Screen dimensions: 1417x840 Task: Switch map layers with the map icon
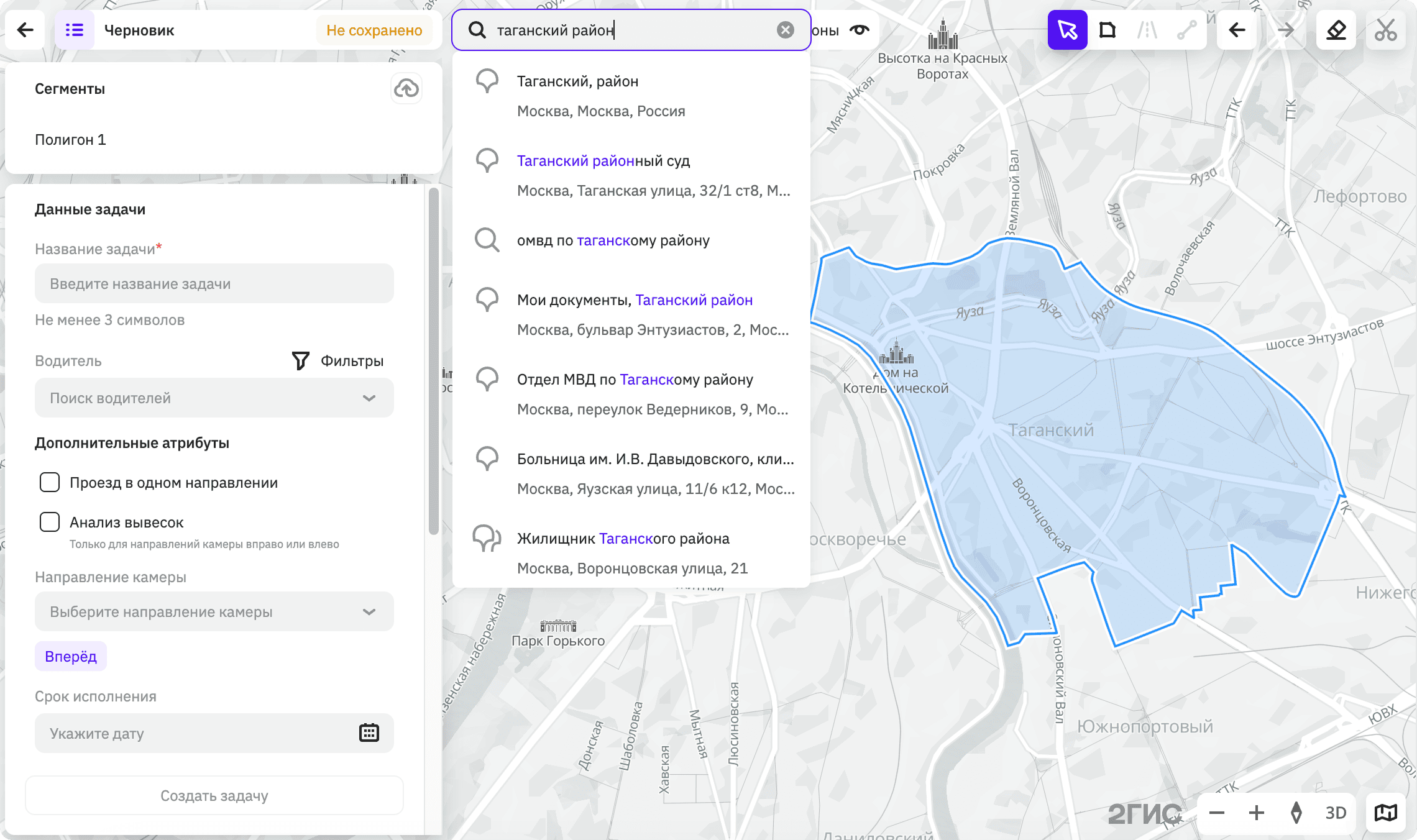pos(1386,813)
